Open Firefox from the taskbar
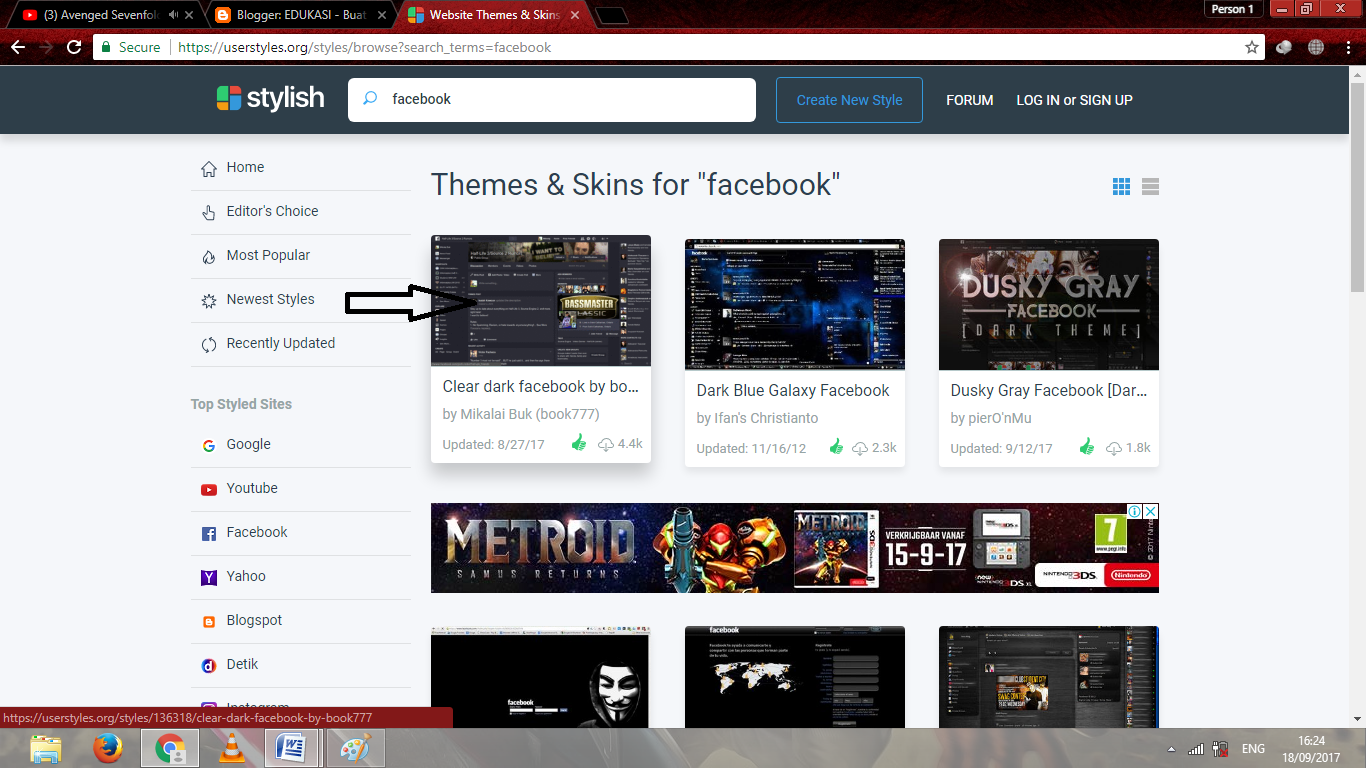Screen dimensions: 1366x768 (107, 748)
